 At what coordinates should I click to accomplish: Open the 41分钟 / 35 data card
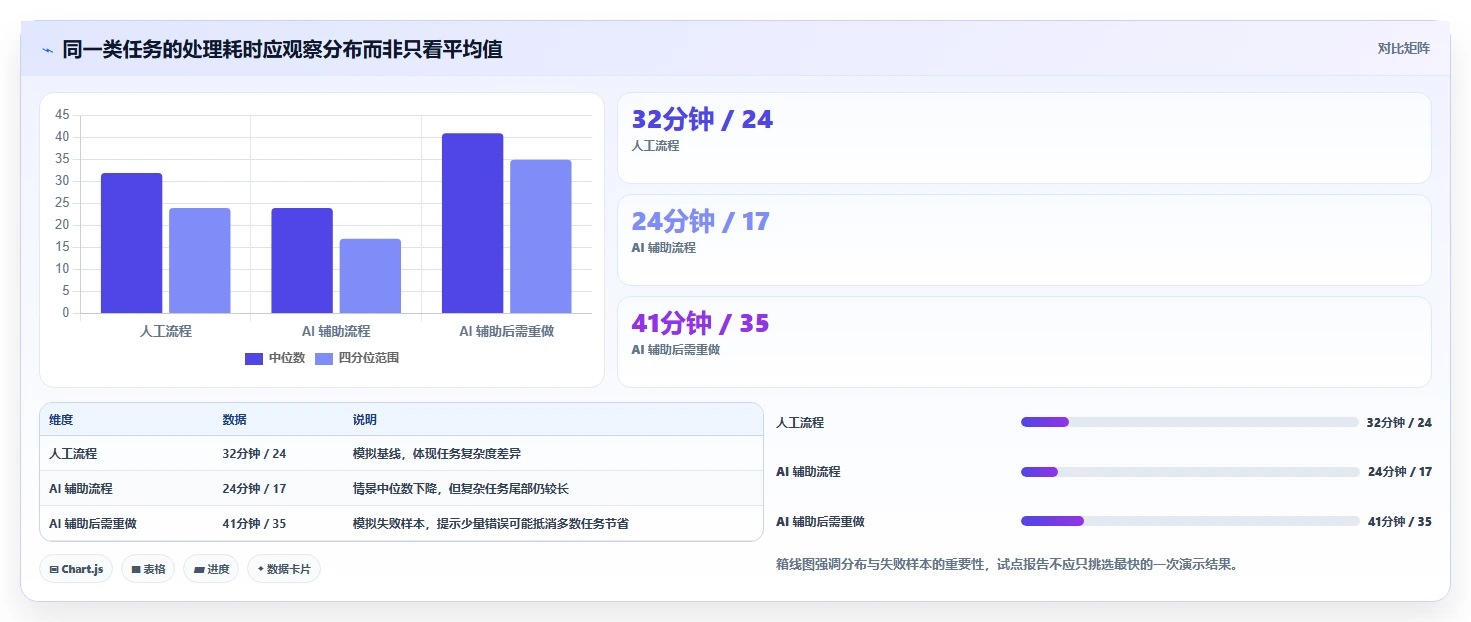[x=1024, y=342]
